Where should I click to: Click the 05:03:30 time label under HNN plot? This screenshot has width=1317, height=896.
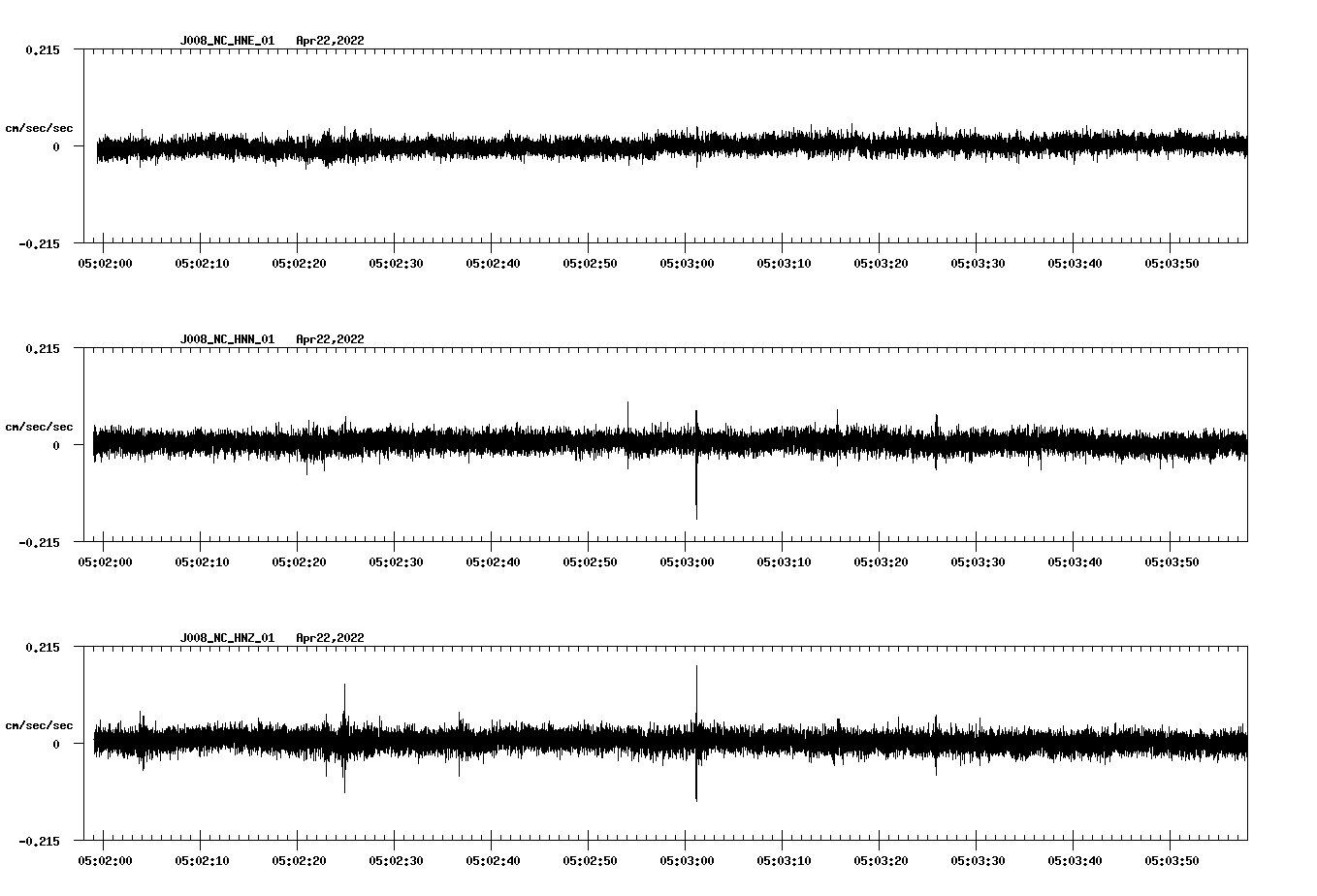978,561
